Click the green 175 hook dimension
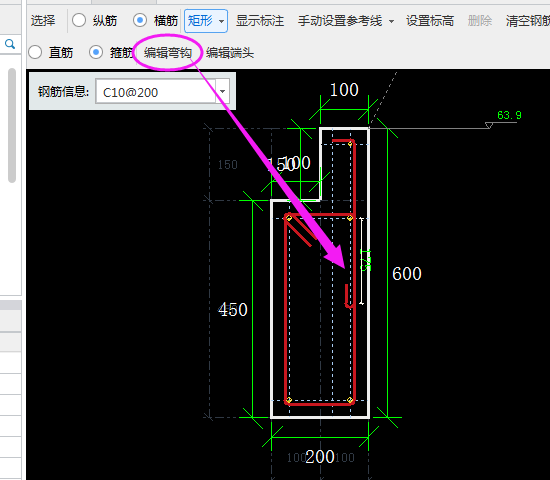Viewport: 550px width, 480px height. (365, 260)
